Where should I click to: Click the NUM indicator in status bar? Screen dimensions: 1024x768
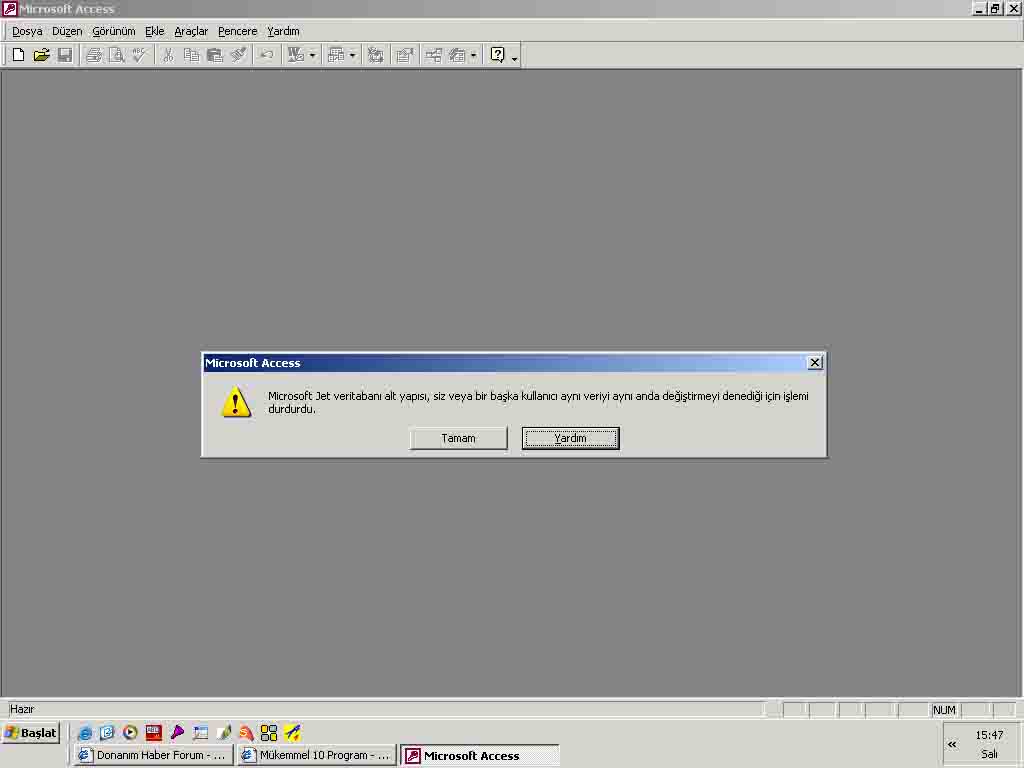tap(944, 710)
